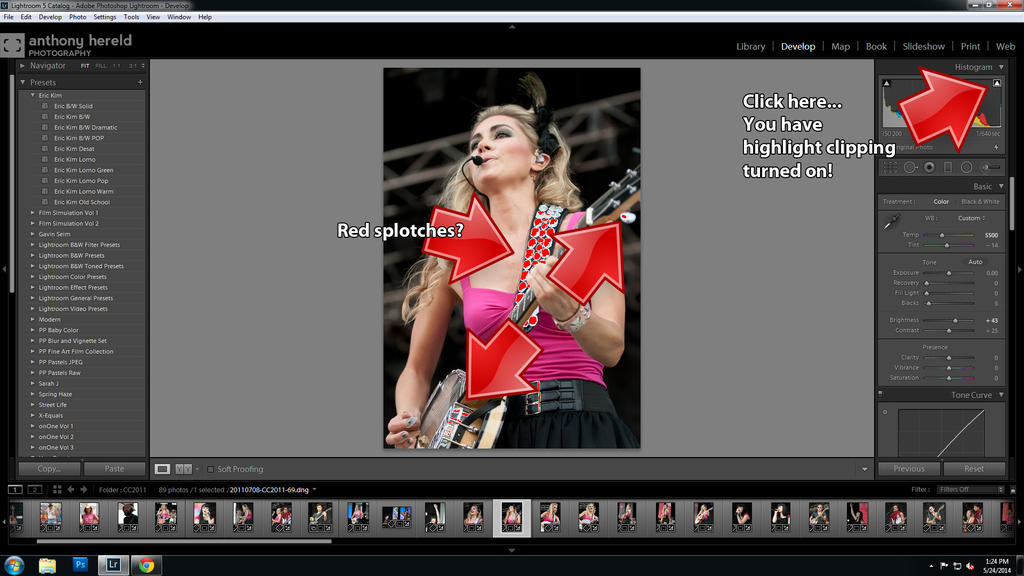Screen dimensions: 1024x576
Task: Toggle the shadow clipping indicator in histogram
Action: (x=886, y=83)
